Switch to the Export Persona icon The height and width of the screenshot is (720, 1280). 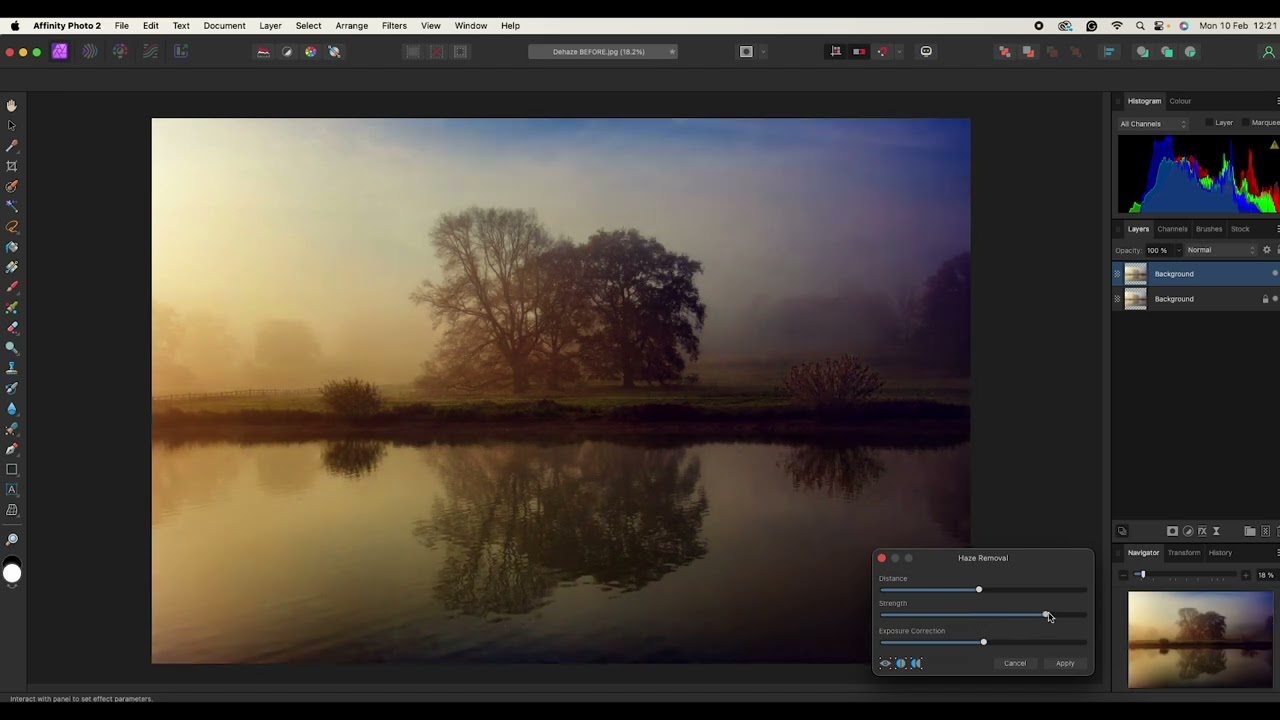coord(181,52)
